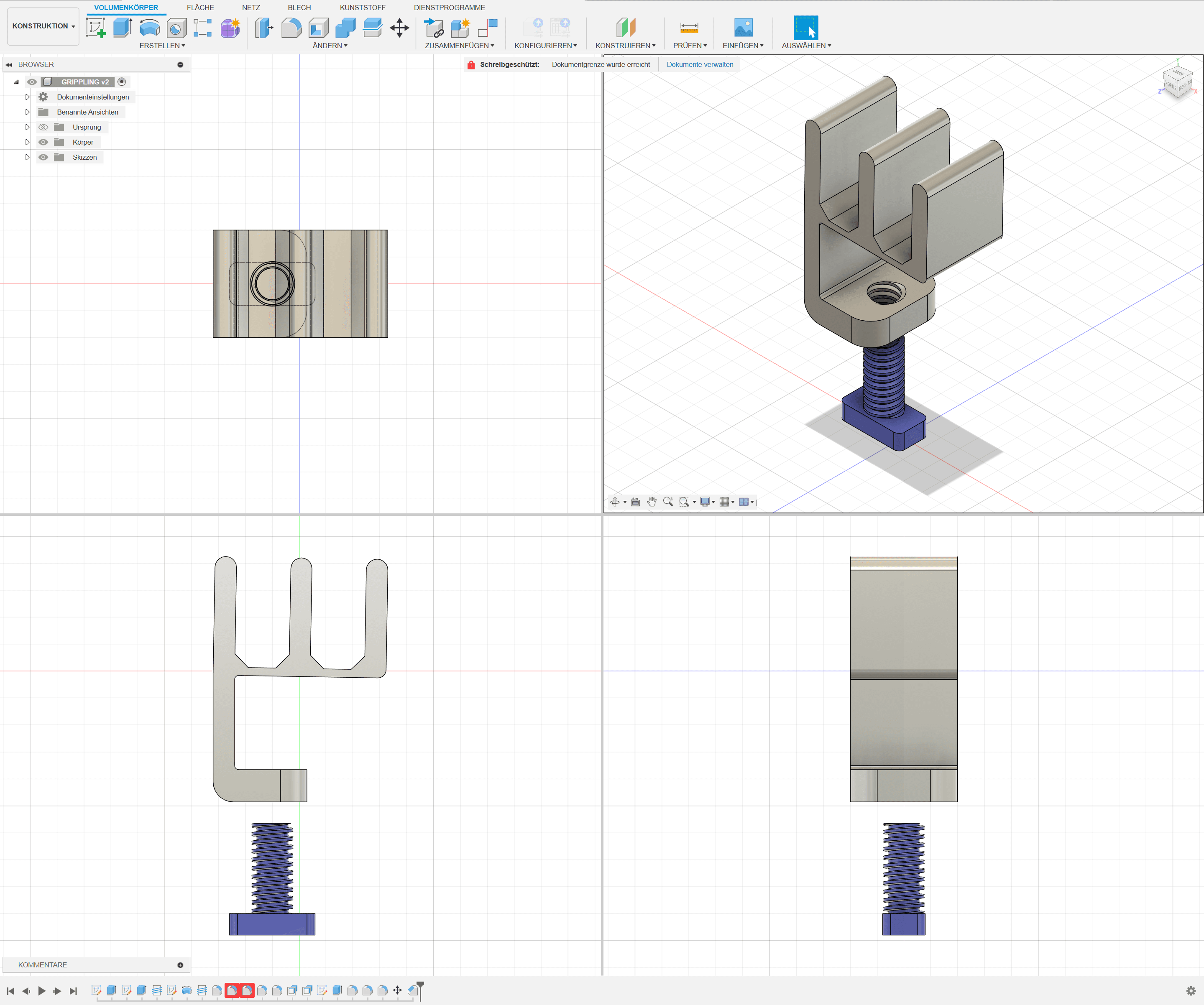Click the Dokumente verwalten link

click(700, 64)
